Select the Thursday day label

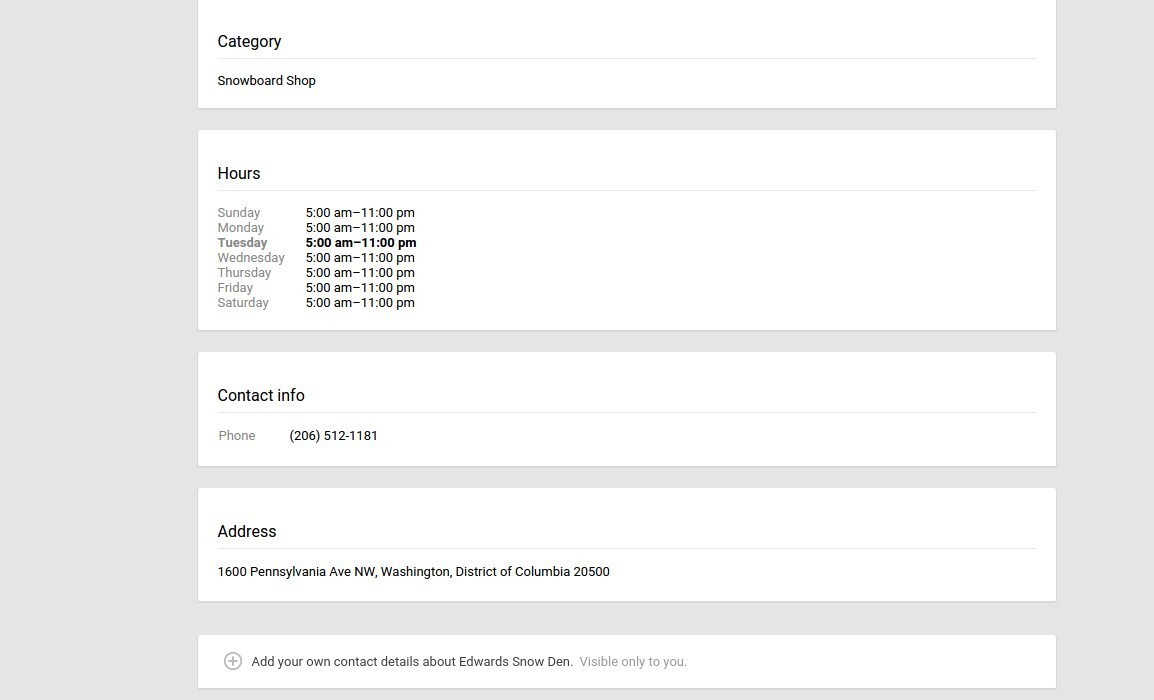(x=244, y=272)
